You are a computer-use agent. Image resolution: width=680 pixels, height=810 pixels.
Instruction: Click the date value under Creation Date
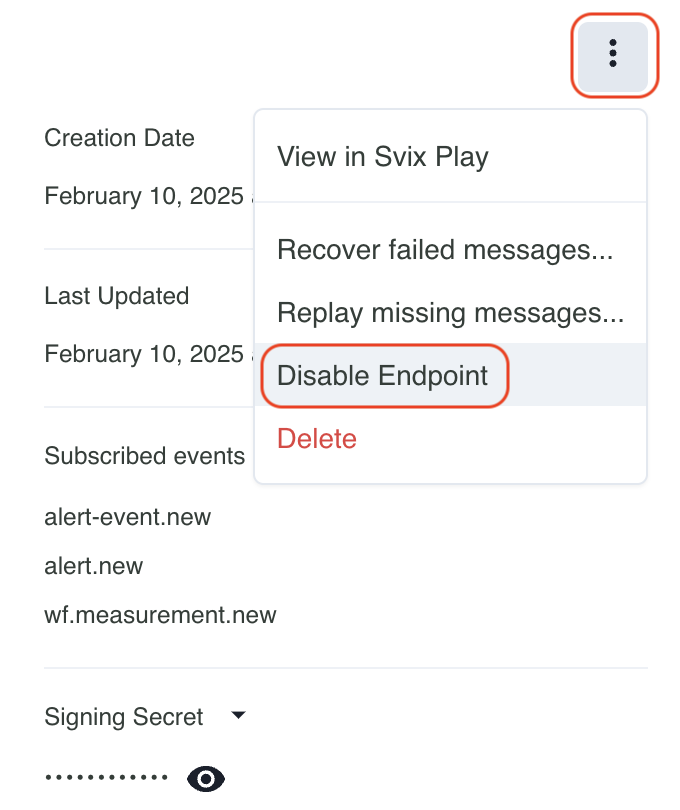[143, 196]
